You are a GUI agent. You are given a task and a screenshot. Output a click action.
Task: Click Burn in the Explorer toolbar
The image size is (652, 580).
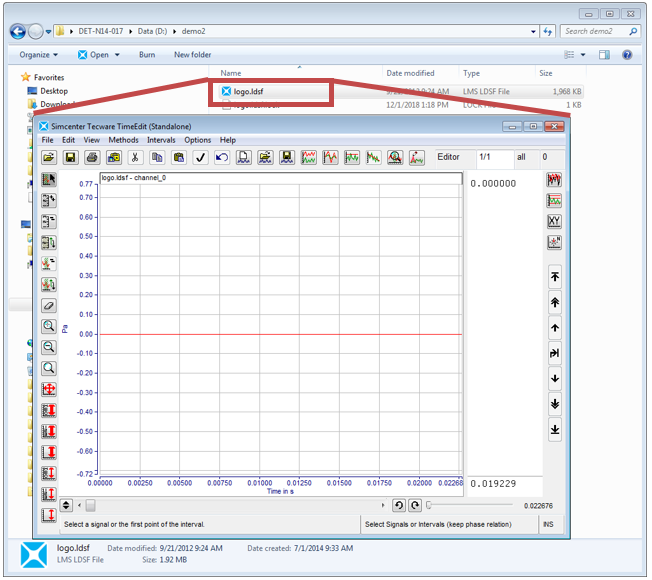tap(147, 55)
